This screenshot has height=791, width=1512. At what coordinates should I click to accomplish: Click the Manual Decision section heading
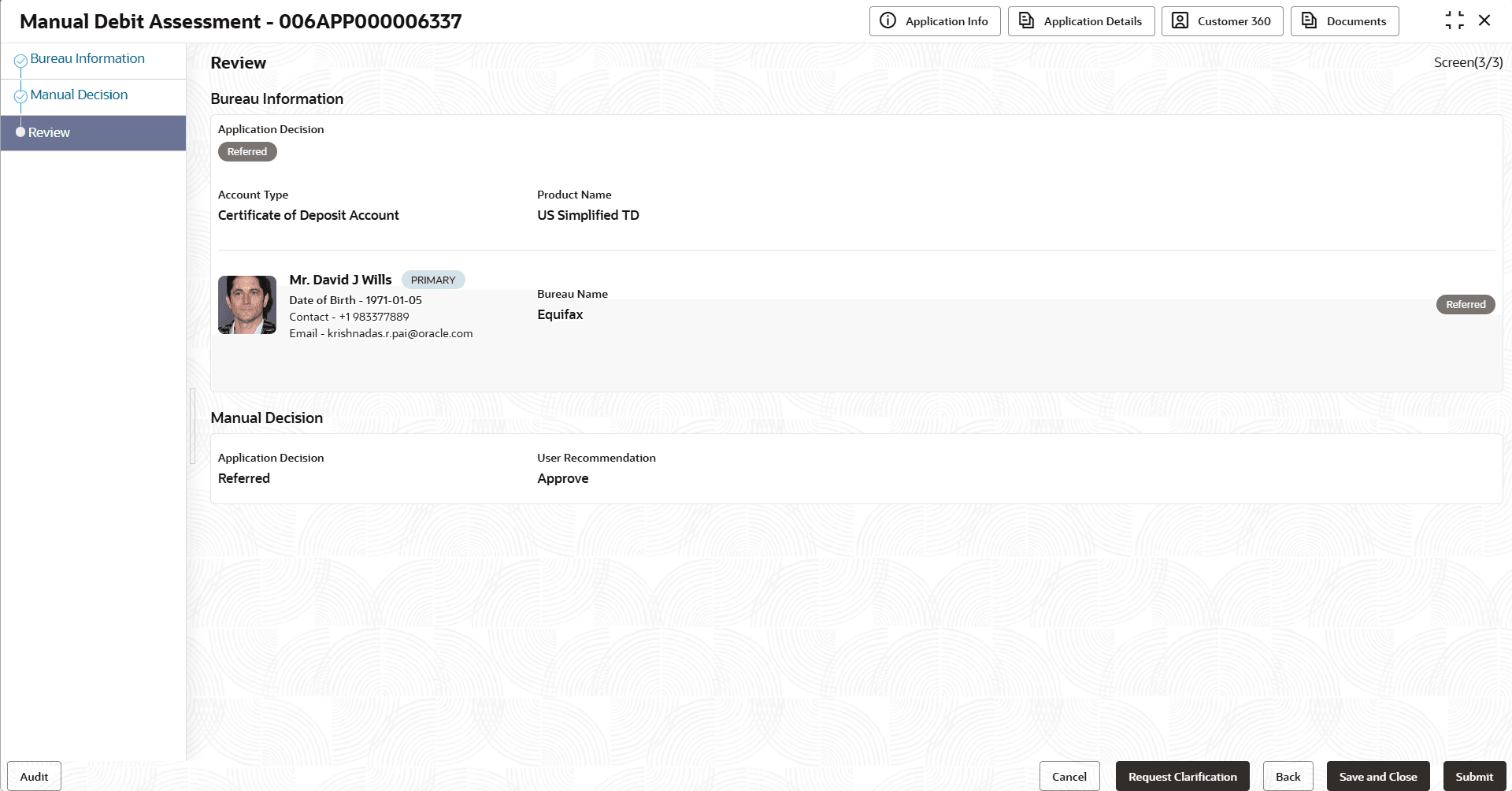267,418
